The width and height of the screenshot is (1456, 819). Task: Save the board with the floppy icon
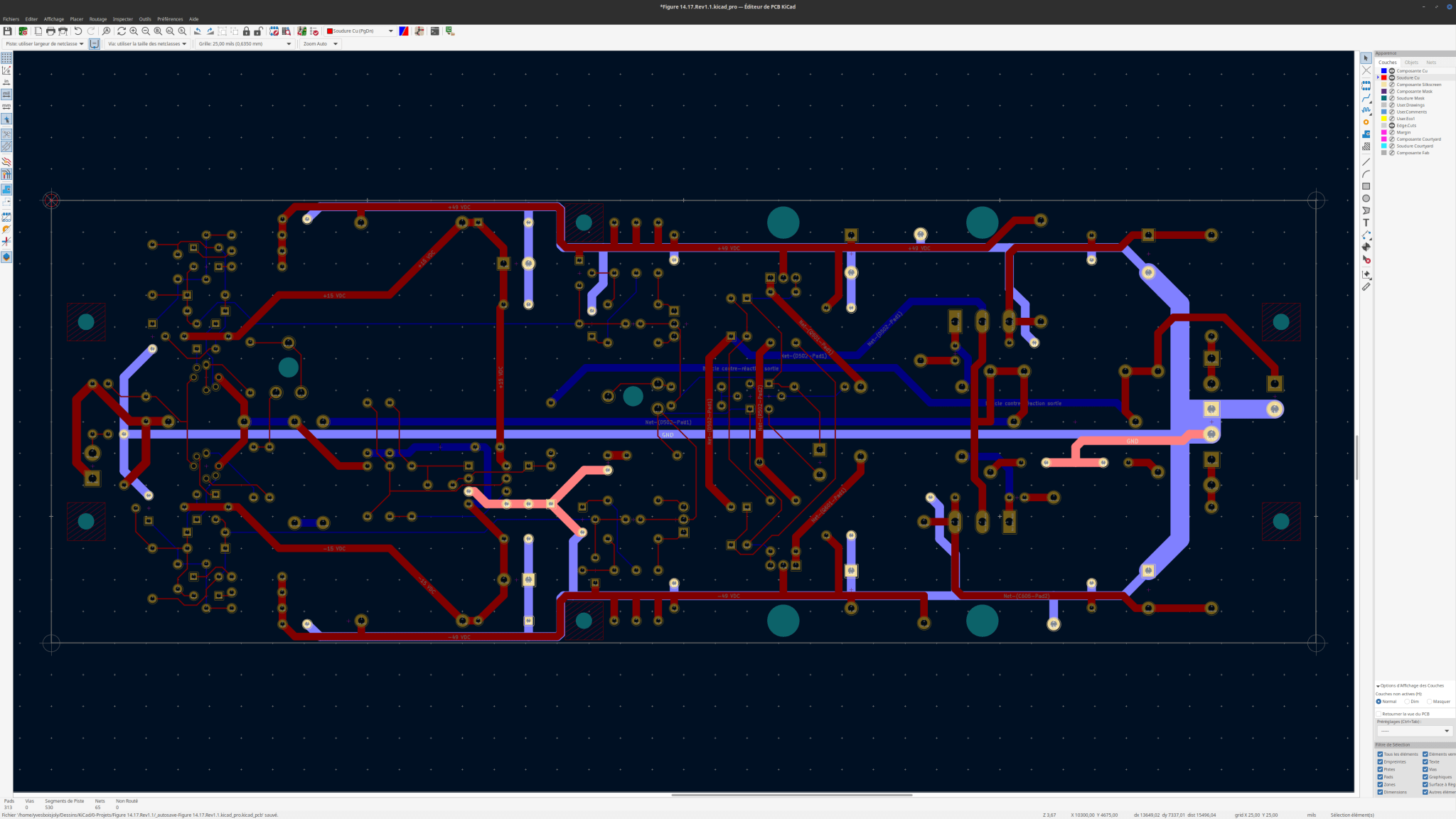[x=7, y=31]
